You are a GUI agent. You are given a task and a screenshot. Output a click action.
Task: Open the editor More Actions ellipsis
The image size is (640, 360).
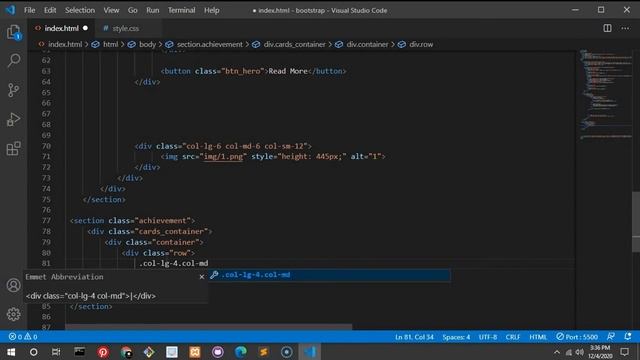[625, 28]
